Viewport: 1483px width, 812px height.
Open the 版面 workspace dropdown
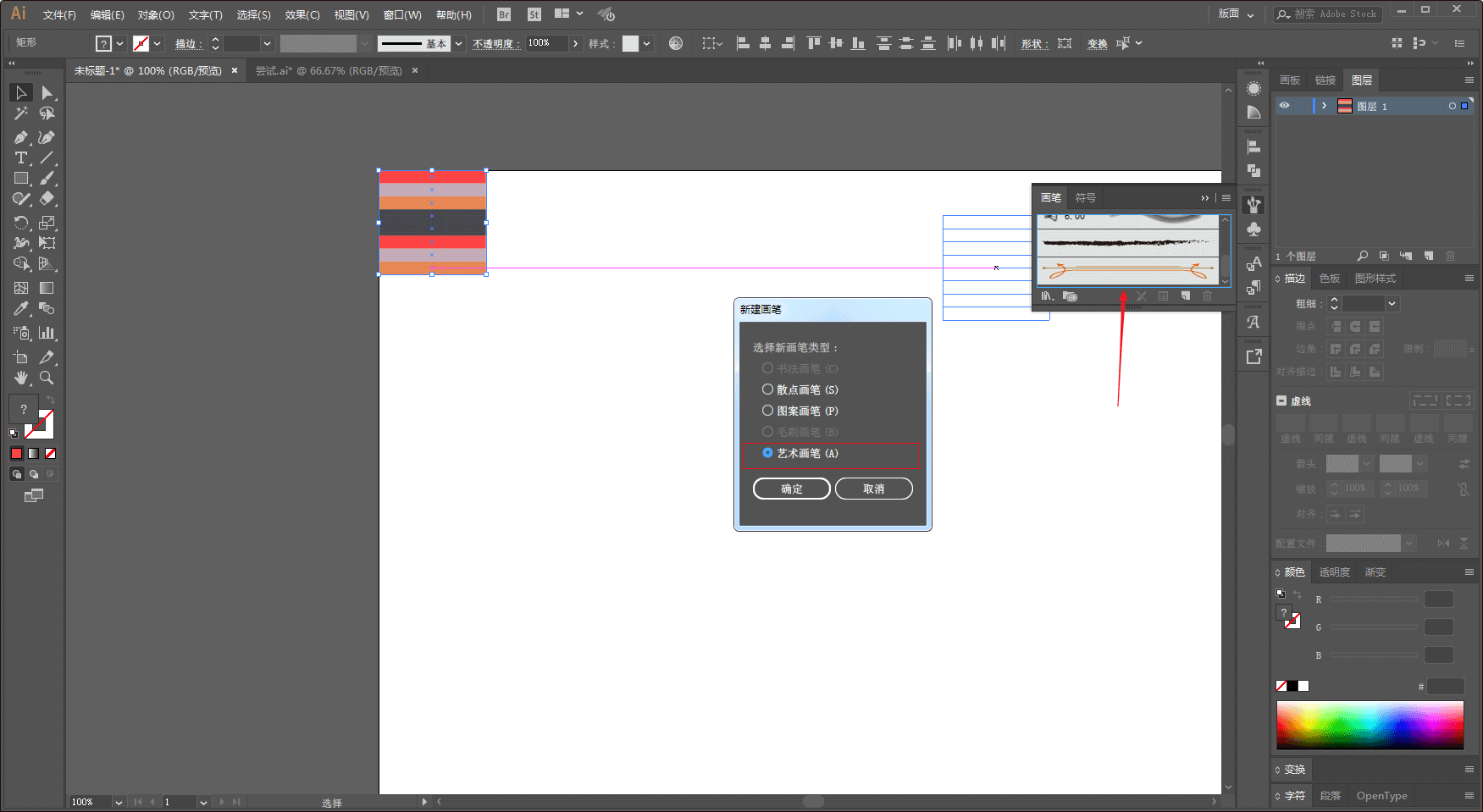click(1236, 14)
